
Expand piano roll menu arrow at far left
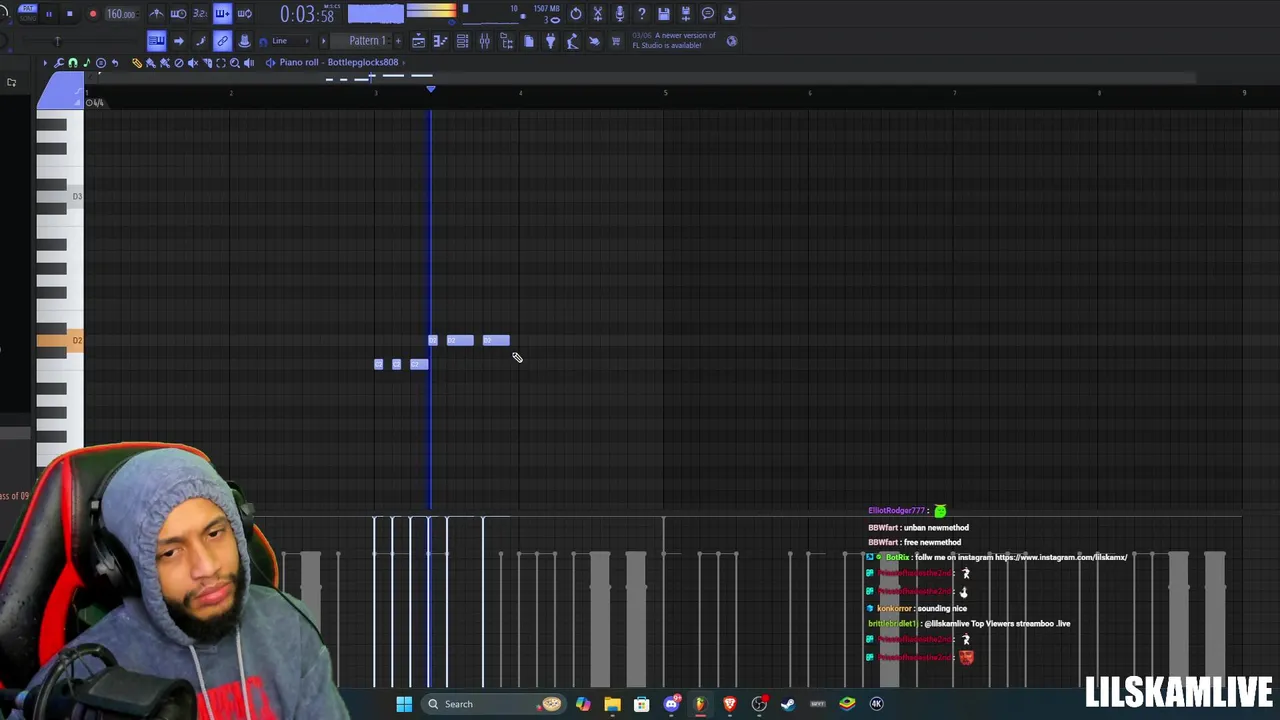(45, 62)
